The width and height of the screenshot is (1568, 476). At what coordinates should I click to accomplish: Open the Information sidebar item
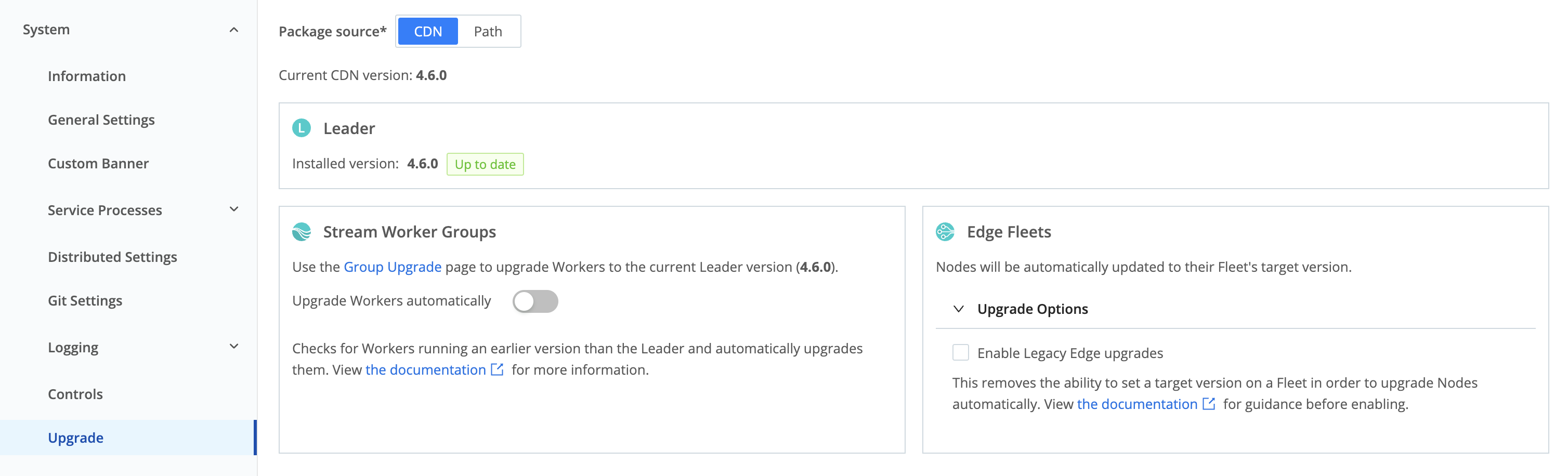[x=87, y=76]
